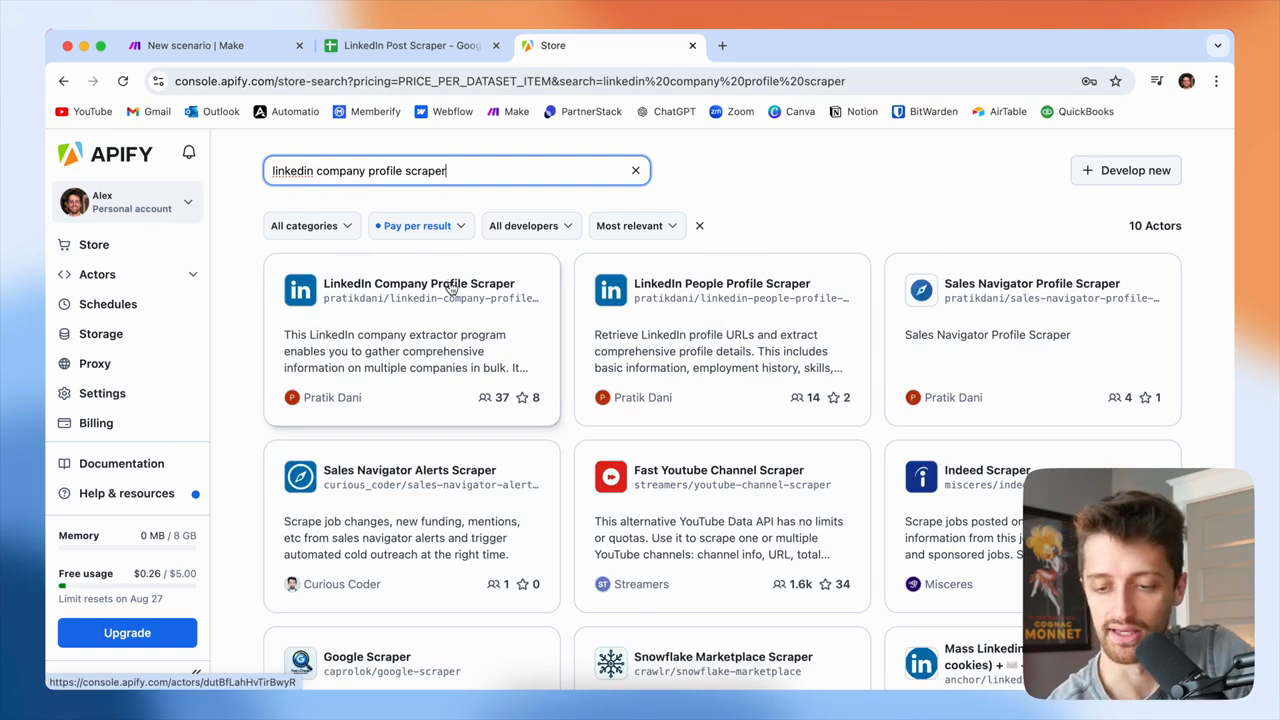Click the browser back arrow
1280x720 pixels.
point(64,81)
